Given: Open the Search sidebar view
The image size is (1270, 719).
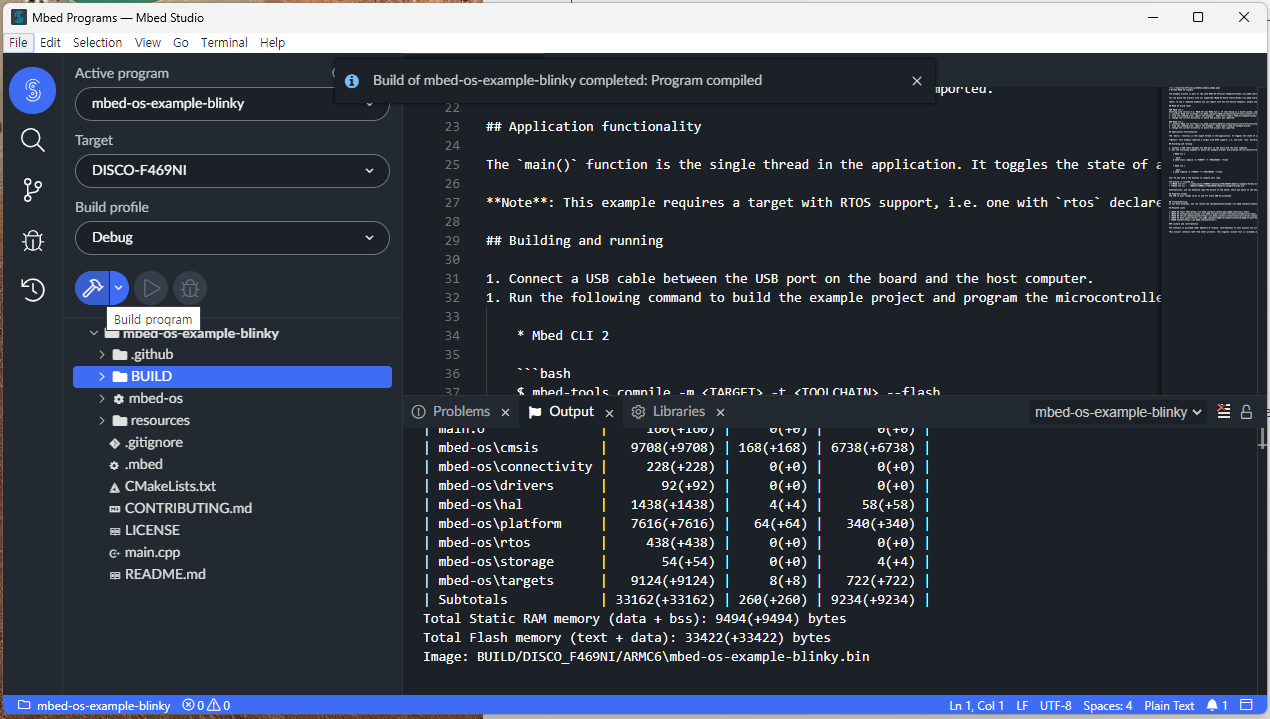Looking at the screenshot, I should coord(32,140).
